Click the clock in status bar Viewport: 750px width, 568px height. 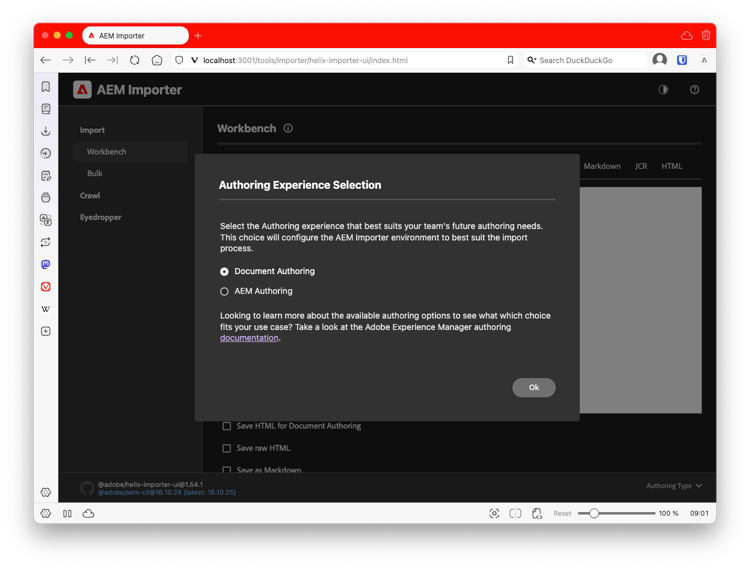699,513
